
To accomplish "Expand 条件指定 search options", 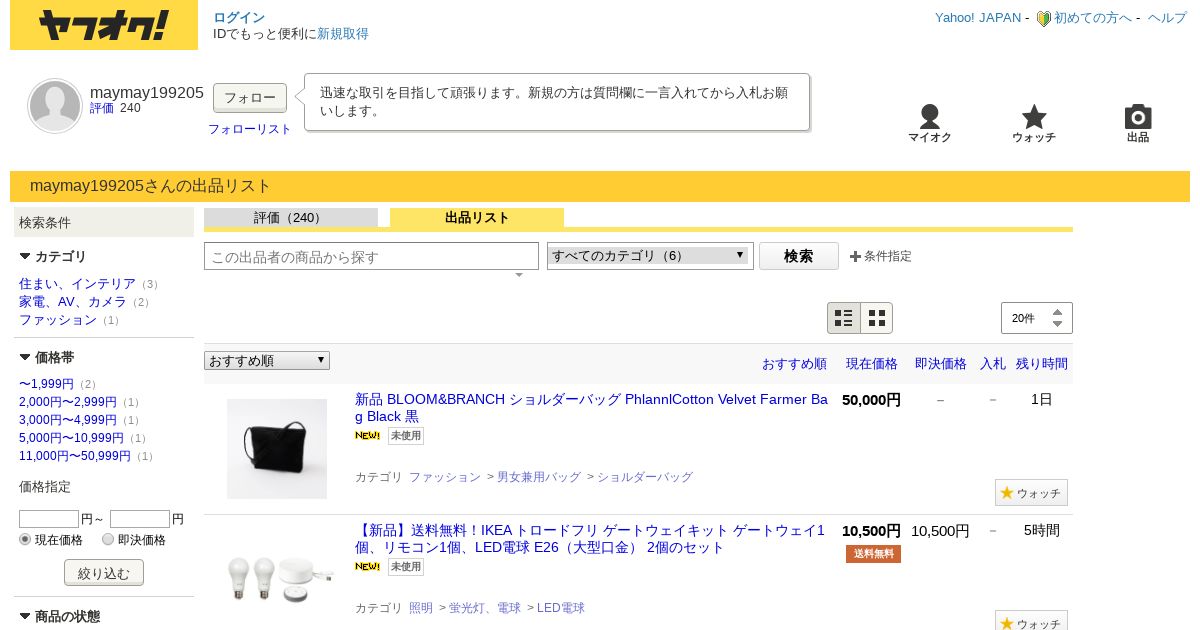I will point(888,256).
